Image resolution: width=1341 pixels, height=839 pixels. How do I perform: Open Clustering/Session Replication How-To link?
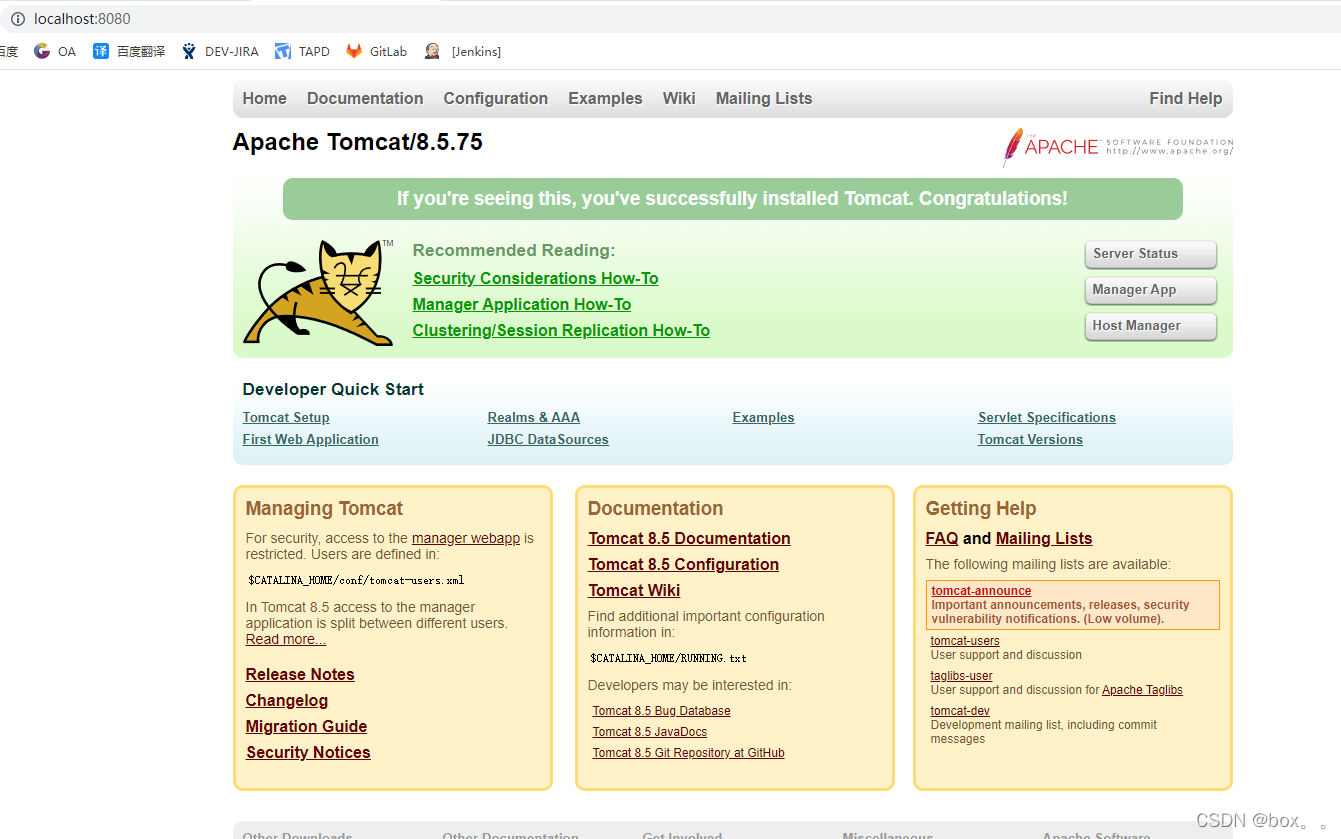(561, 330)
